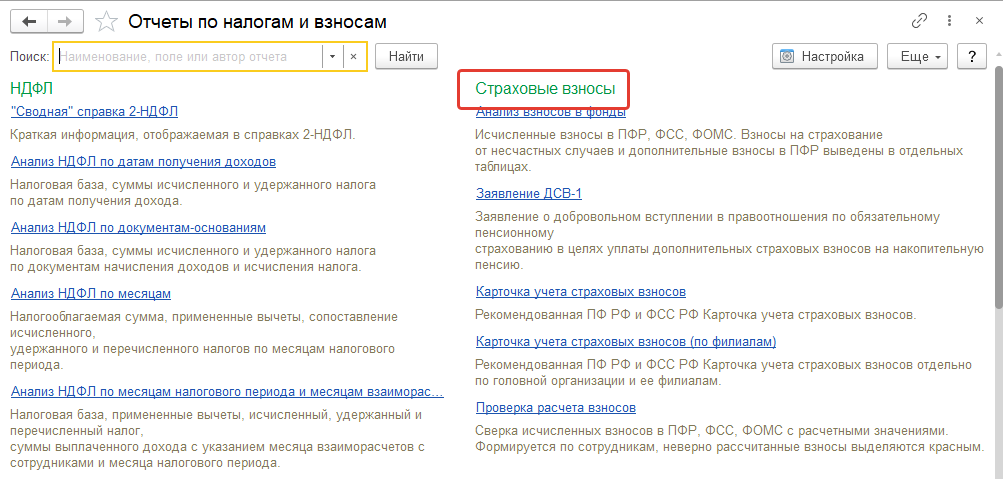Open help with the question mark button
The image size is (1003, 479).
[972, 56]
